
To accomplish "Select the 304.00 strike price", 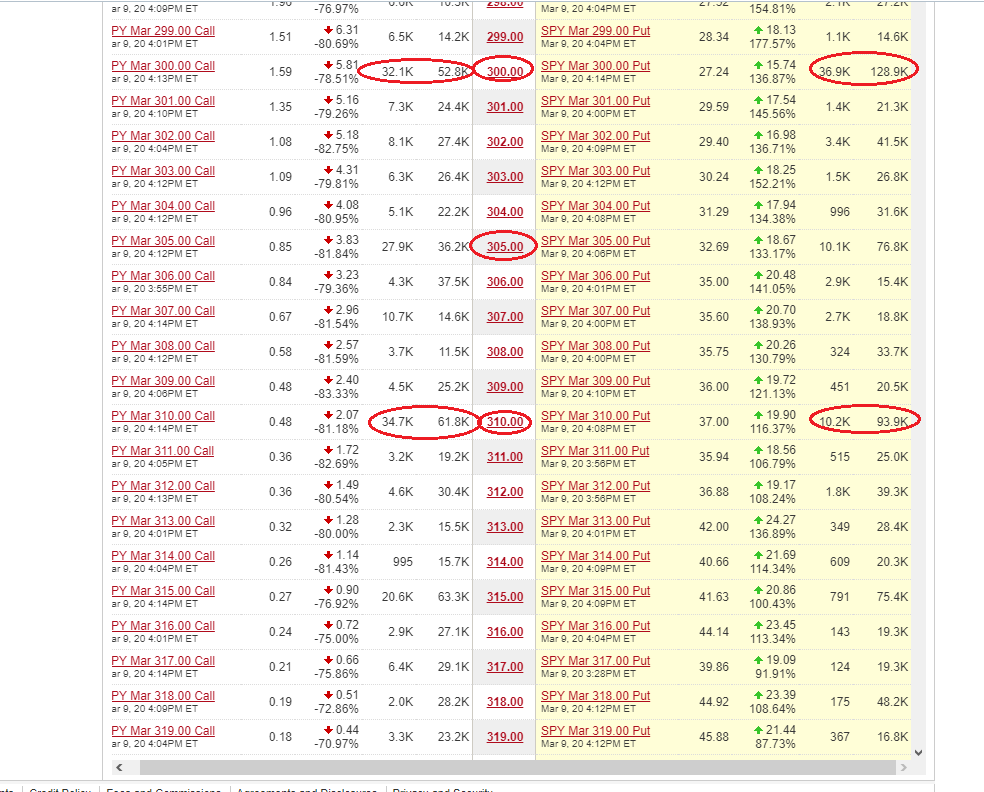I will tap(505, 212).
